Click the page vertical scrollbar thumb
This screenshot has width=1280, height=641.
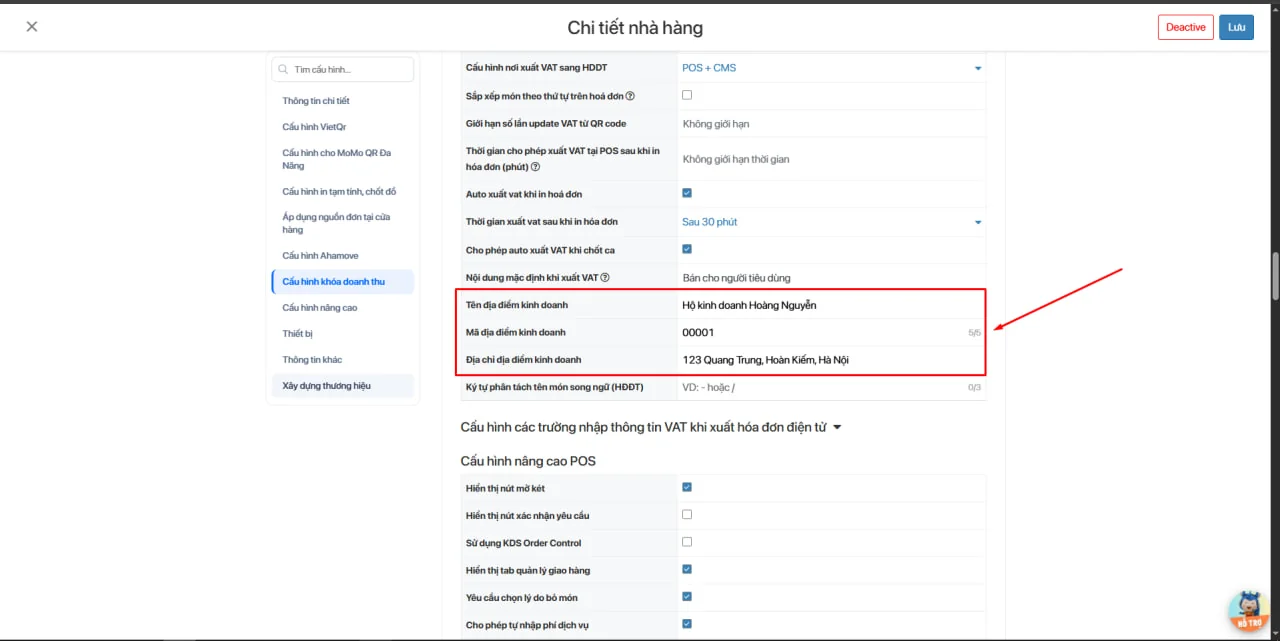tap(1274, 275)
